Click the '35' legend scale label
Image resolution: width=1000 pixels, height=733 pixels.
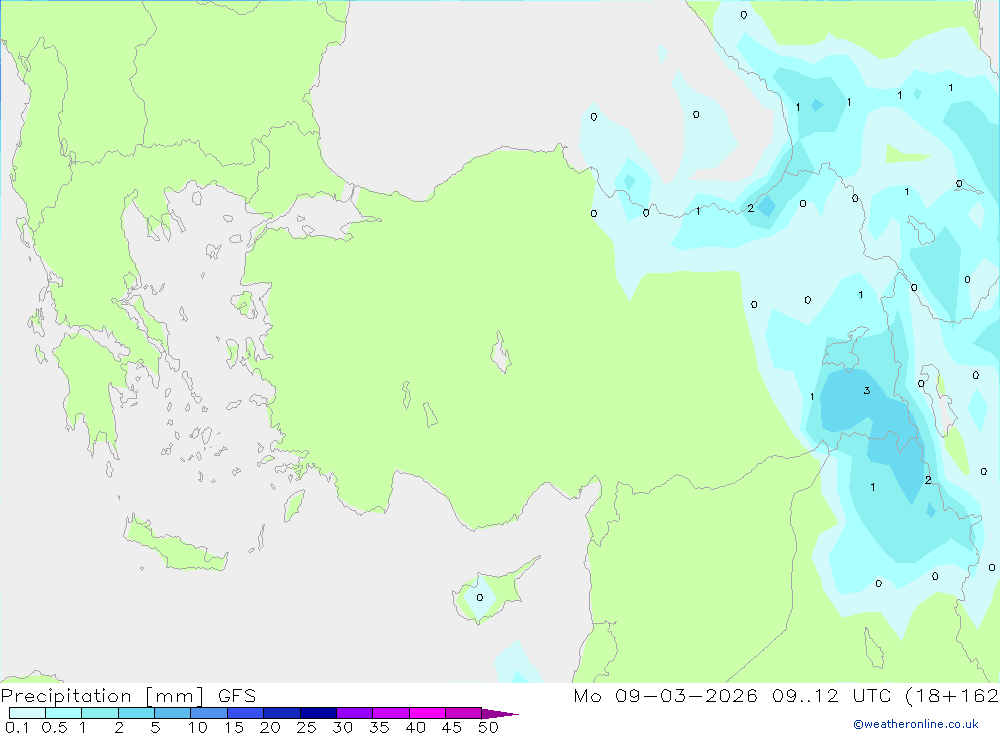click(x=379, y=727)
